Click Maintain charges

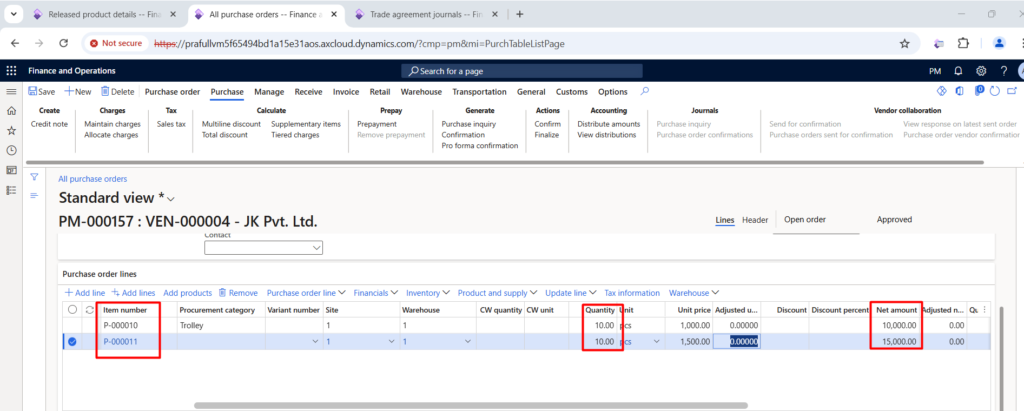pos(112,124)
